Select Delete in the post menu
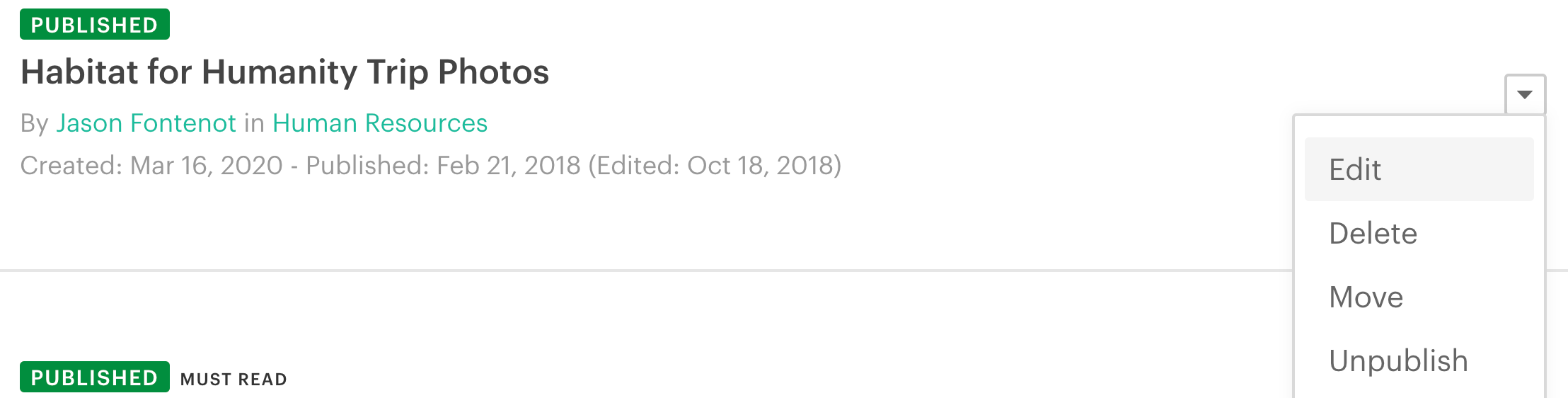The width and height of the screenshot is (1568, 398). click(x=1373, y=233)
